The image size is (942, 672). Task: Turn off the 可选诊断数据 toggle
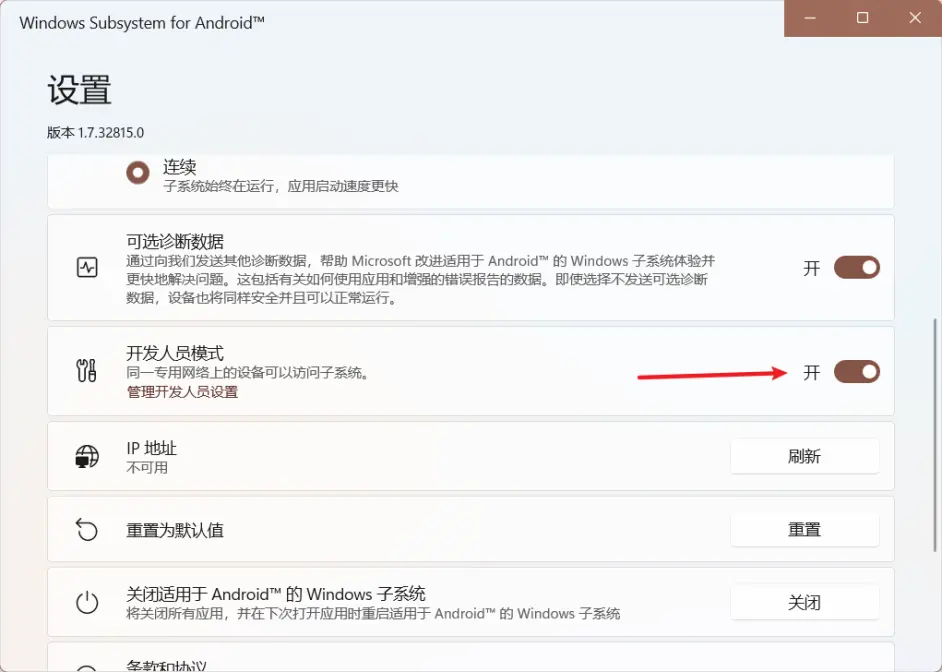(857, 268)
